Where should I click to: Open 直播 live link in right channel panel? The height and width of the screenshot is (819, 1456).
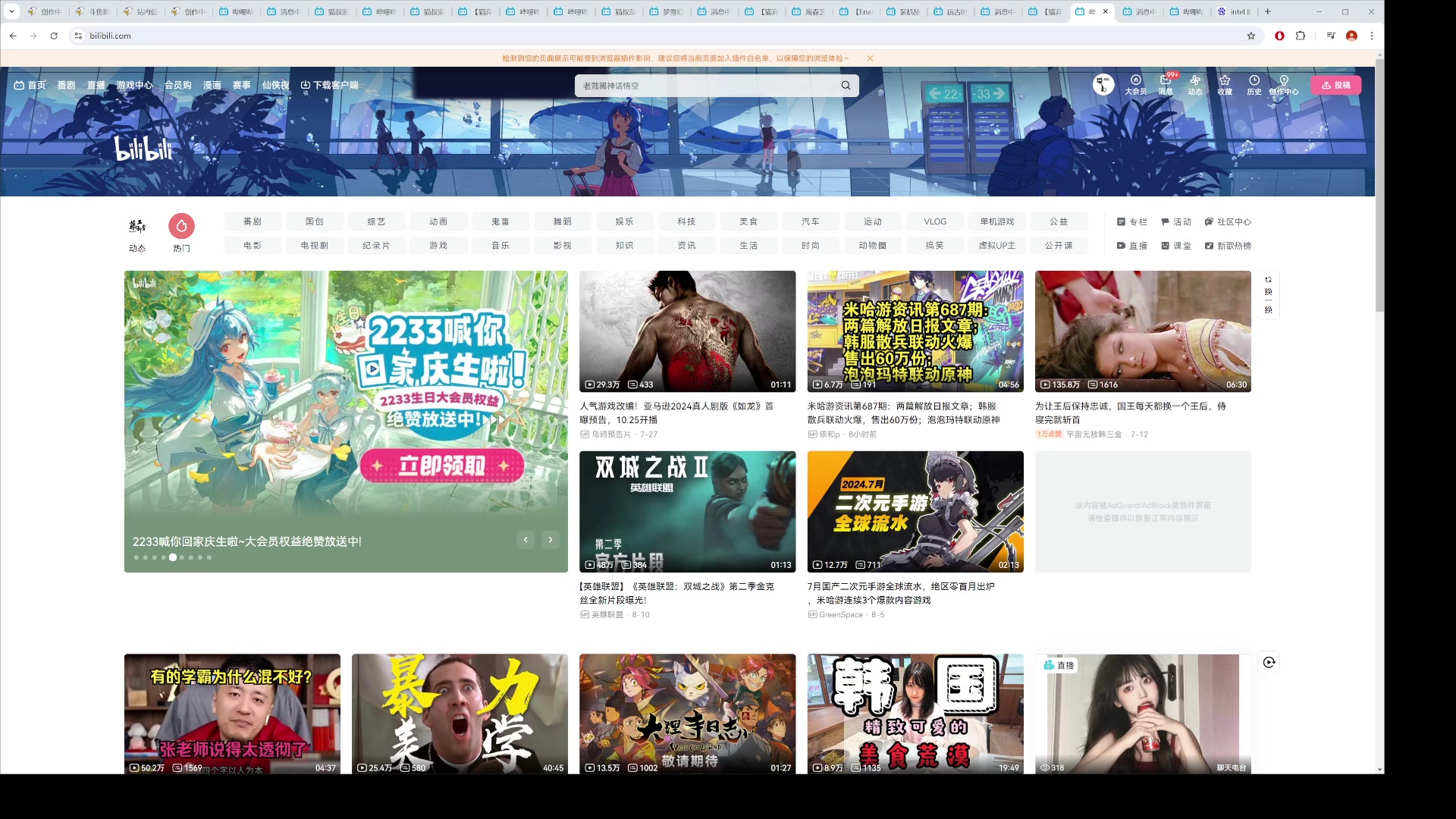click(x=1132, y=246)
